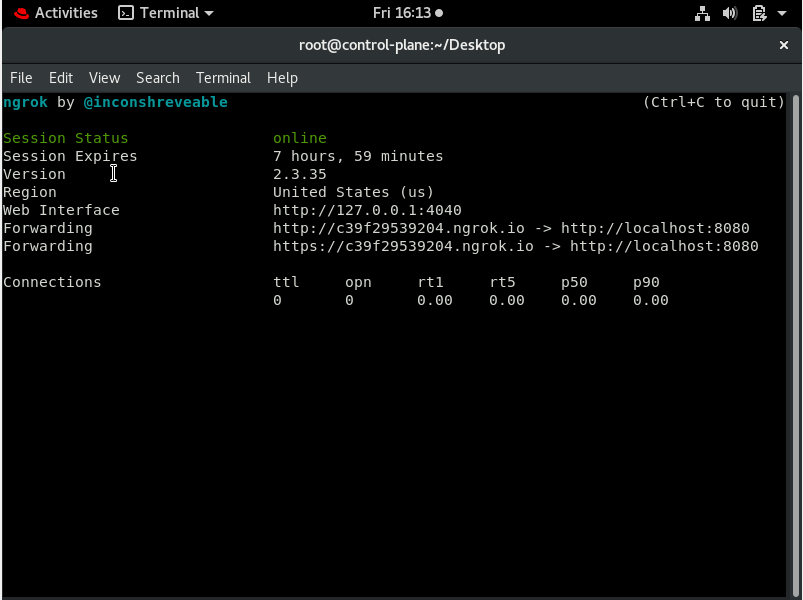803x600 pixels.
Task: Click the 'rt1' column header
Action: [x=430, y=282]
